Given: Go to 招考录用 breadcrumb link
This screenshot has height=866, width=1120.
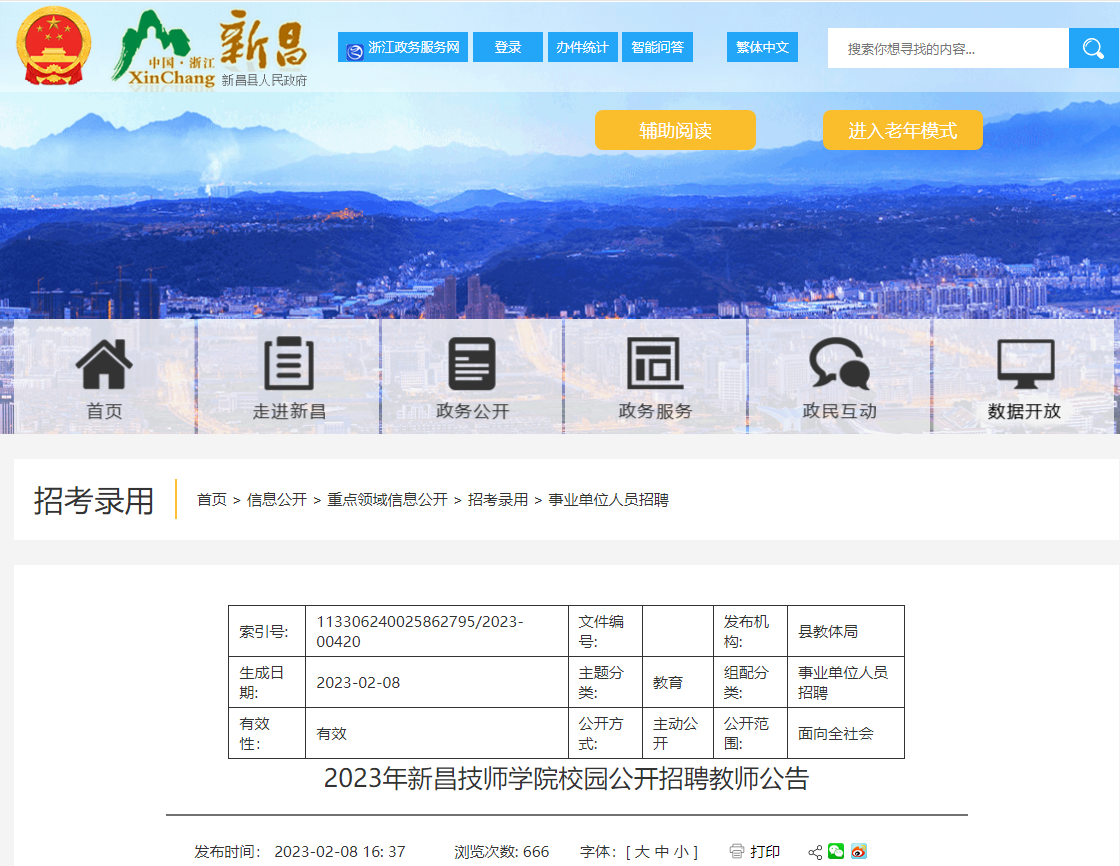Looking at the screenshot, I should coord(498,499).
